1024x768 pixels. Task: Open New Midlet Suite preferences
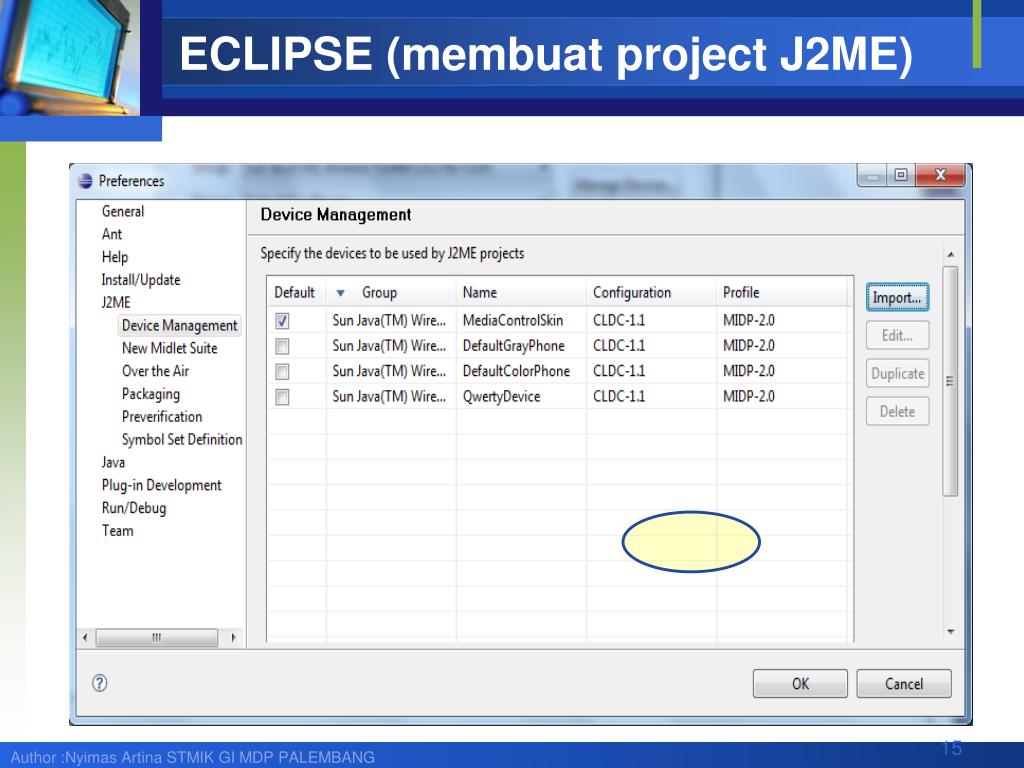[170, 348]
